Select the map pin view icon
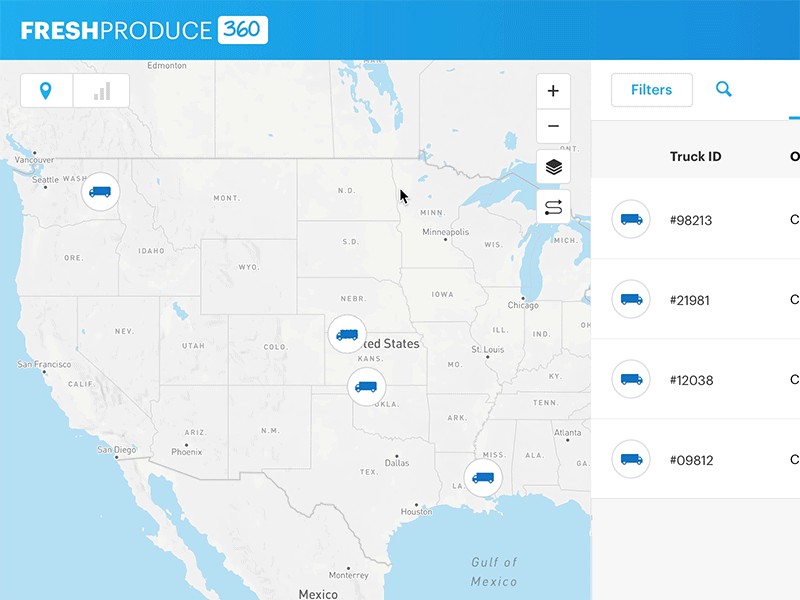800x600 pixels. [45, 90]
